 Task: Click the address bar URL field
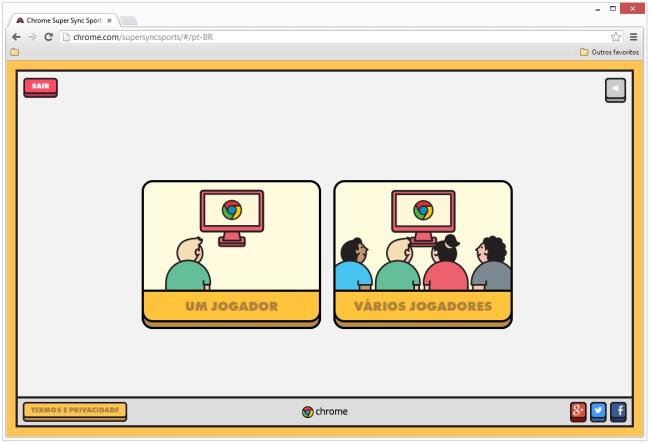pos(341,37)
